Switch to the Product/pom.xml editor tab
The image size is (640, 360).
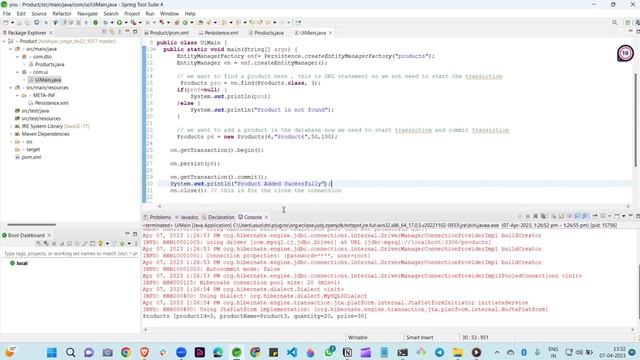(167, 33)
